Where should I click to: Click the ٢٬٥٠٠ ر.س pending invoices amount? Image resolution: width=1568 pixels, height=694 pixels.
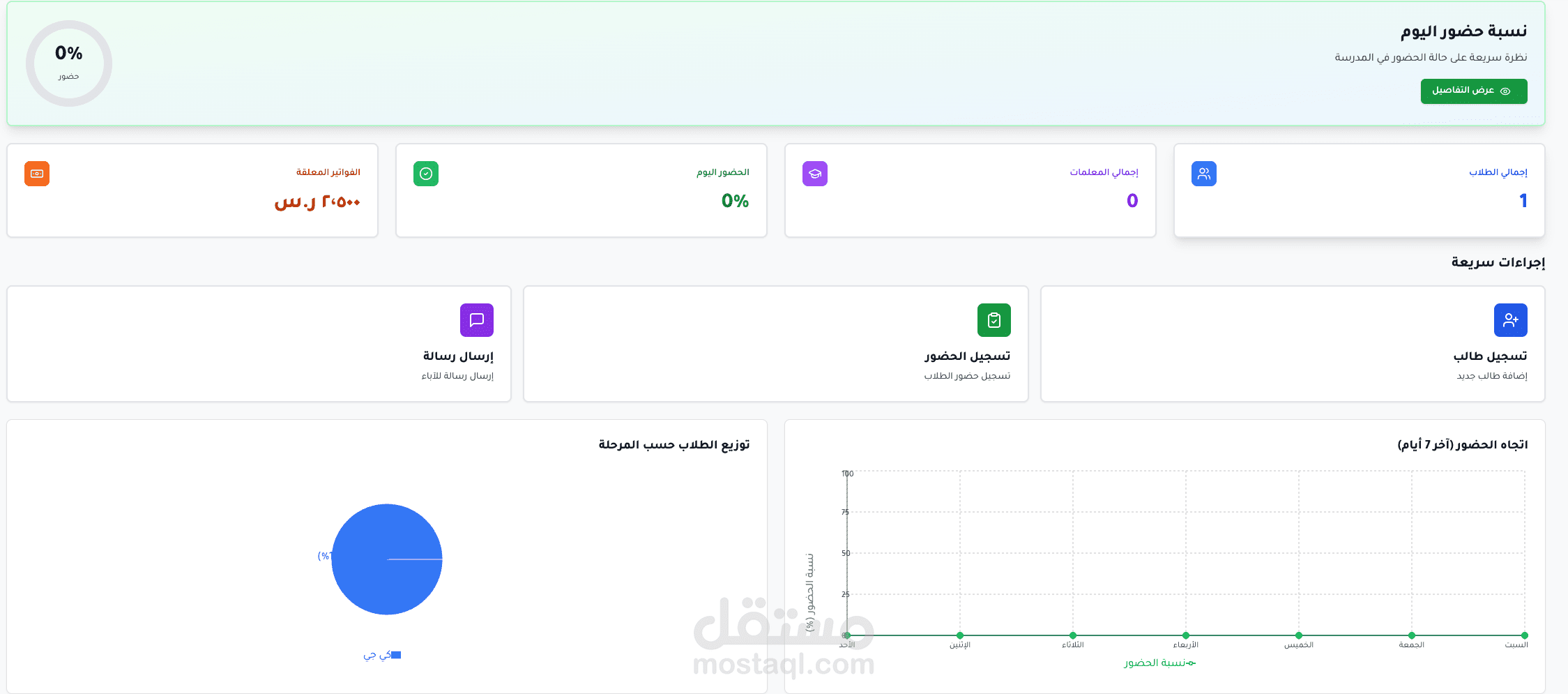317,202
